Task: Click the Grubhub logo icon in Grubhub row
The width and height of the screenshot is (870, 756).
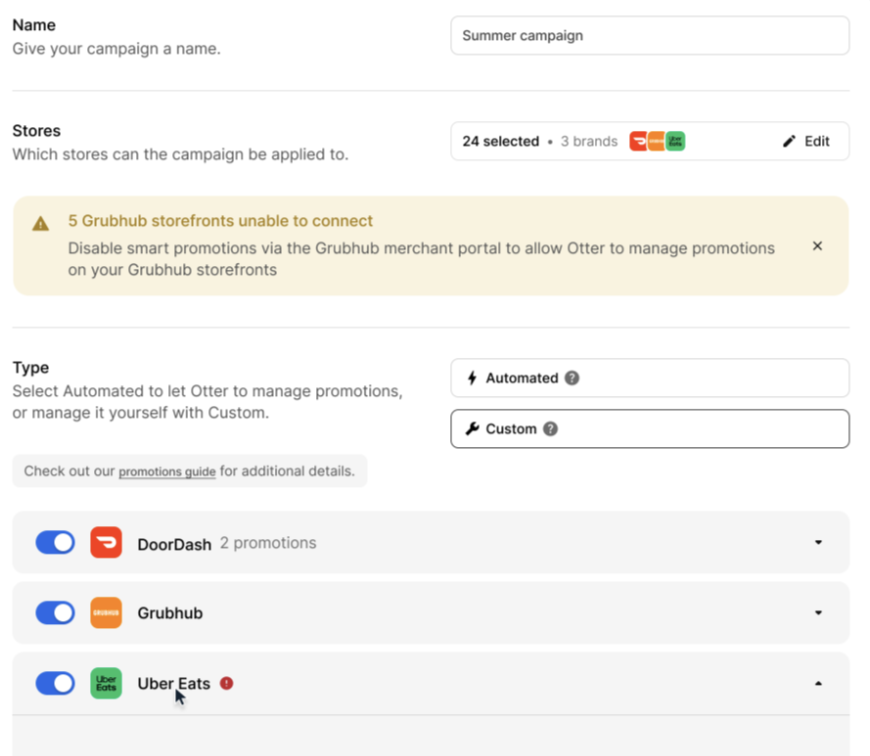Action: pyautogui.click(x=106, y=613)
